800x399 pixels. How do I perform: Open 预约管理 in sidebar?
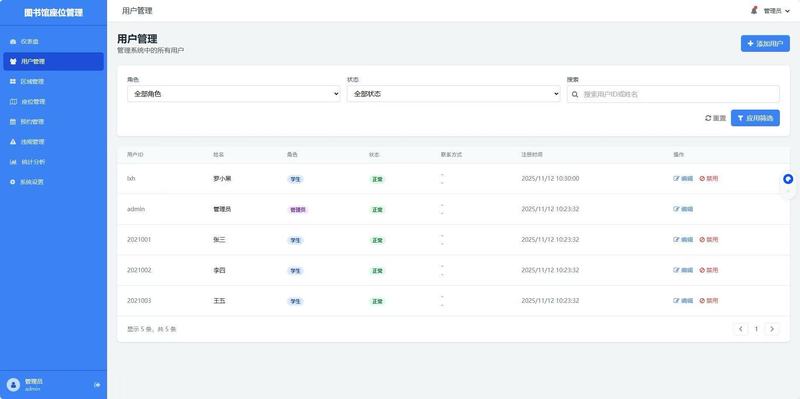[x=53, y=121]
